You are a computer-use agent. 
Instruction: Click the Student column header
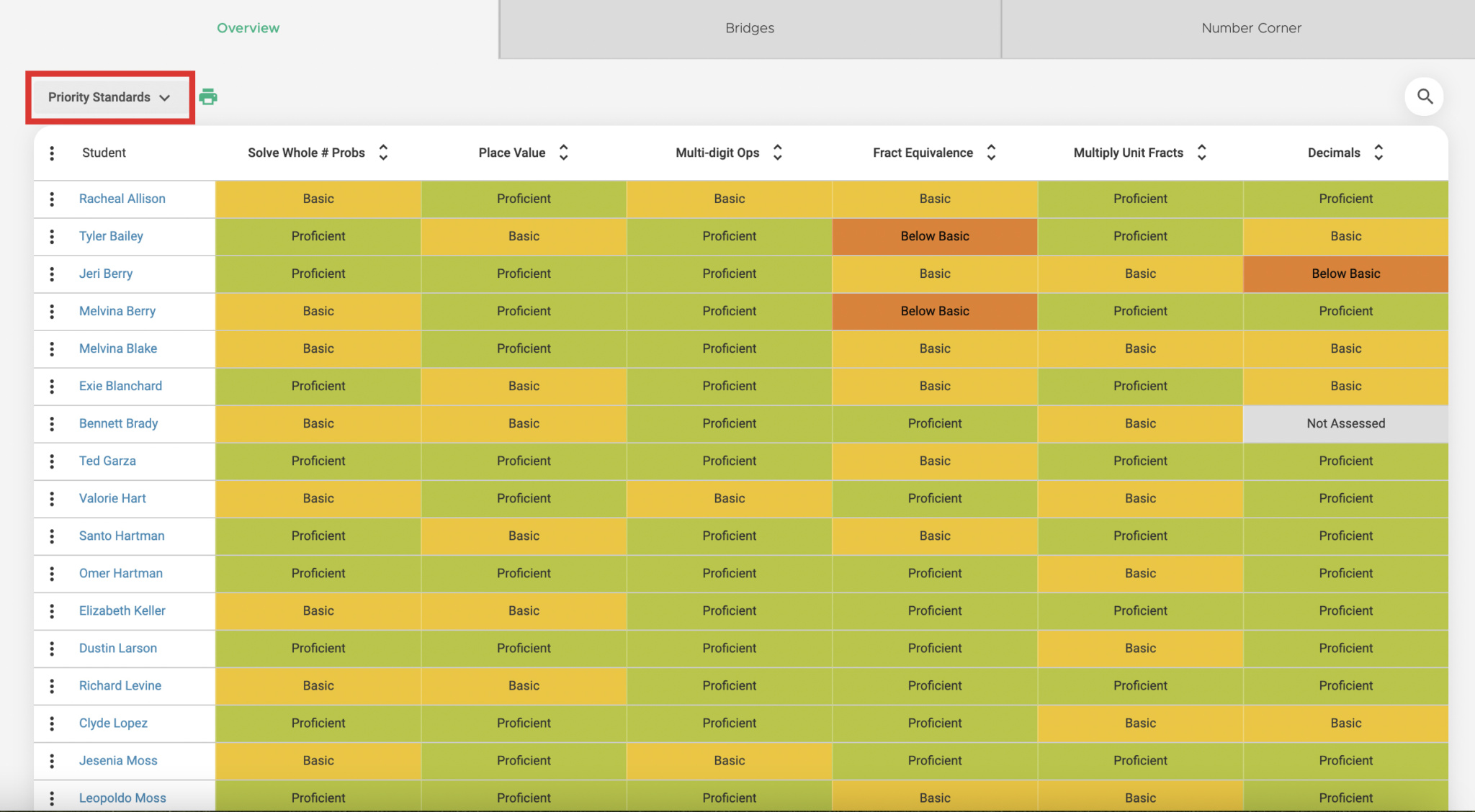(104, 153)
